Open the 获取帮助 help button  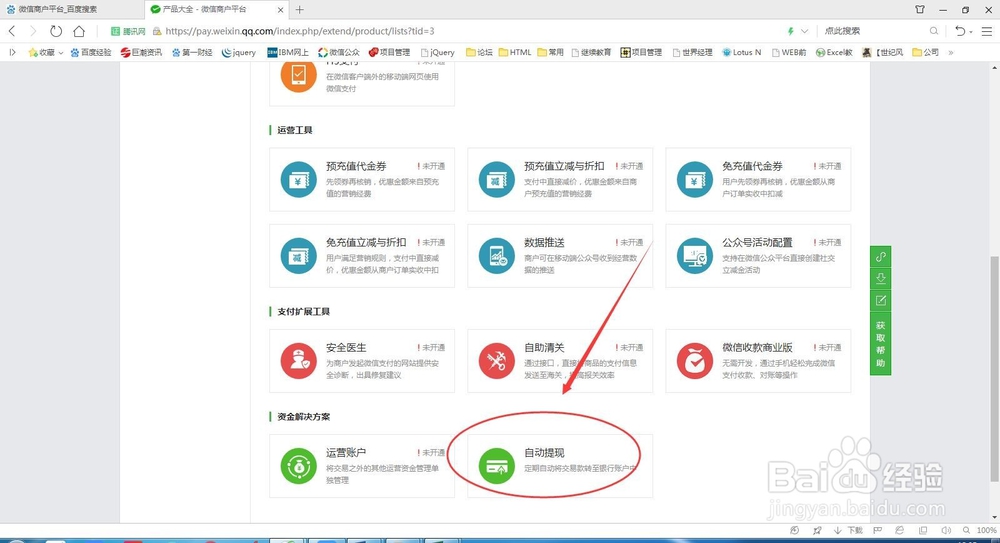(x=881, y=345)
